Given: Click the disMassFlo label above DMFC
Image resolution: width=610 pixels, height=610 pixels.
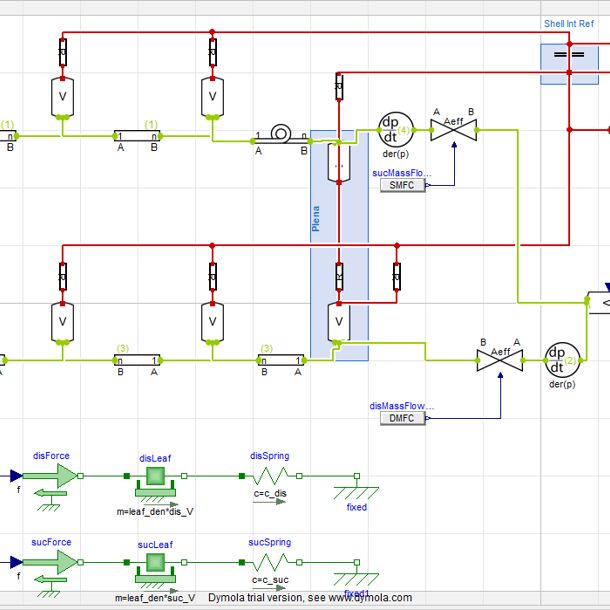Looking at the screenshot, I should click(x=402, y=405).
